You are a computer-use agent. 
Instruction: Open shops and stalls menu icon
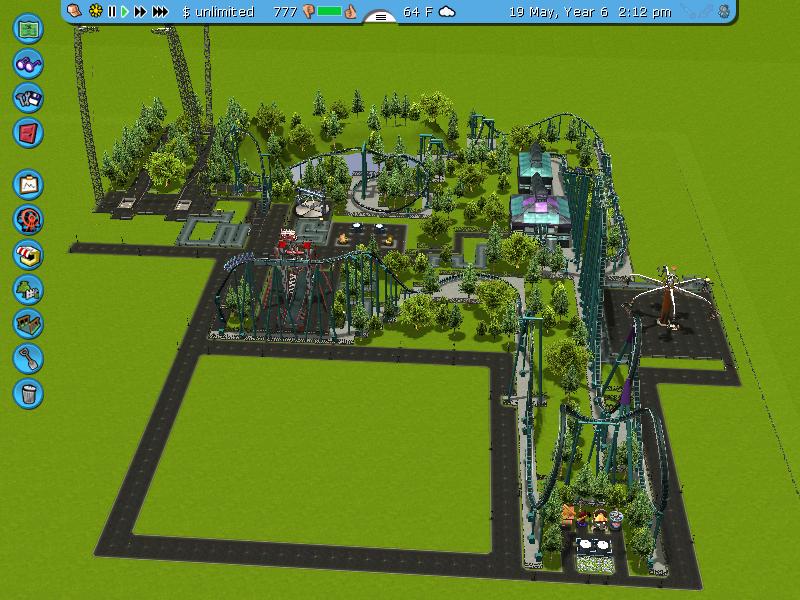(28, 254)
